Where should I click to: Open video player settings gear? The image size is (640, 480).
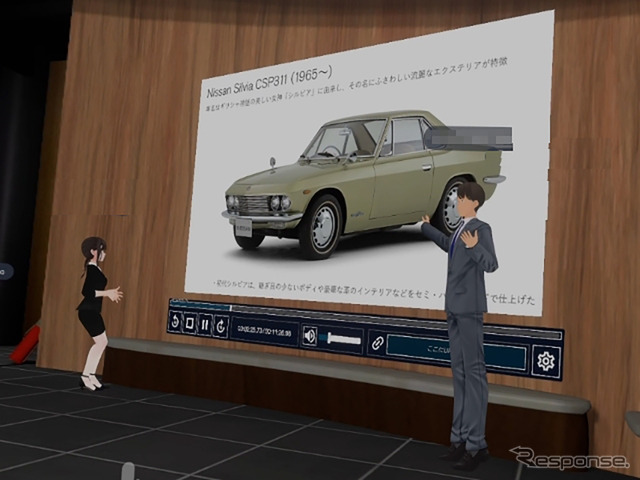tap(547, 361)
